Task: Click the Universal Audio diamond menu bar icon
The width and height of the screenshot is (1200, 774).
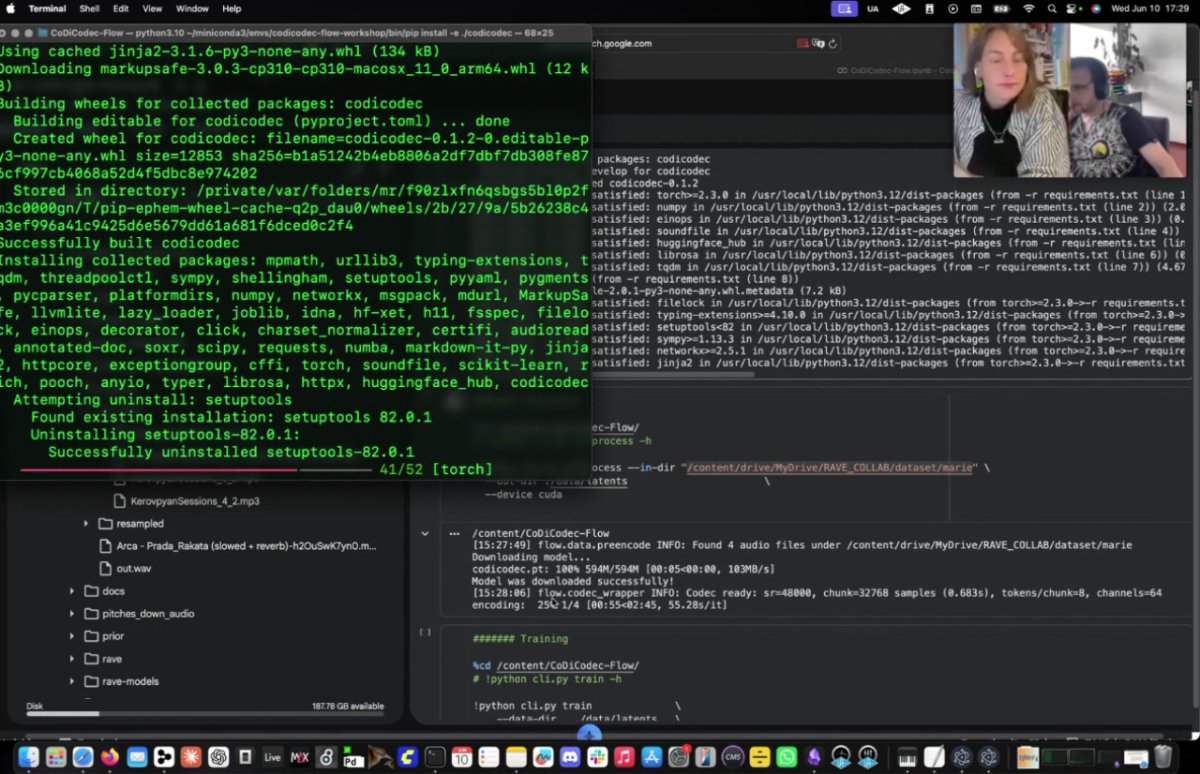Action: pyautogui.click(x=901, y=8)
